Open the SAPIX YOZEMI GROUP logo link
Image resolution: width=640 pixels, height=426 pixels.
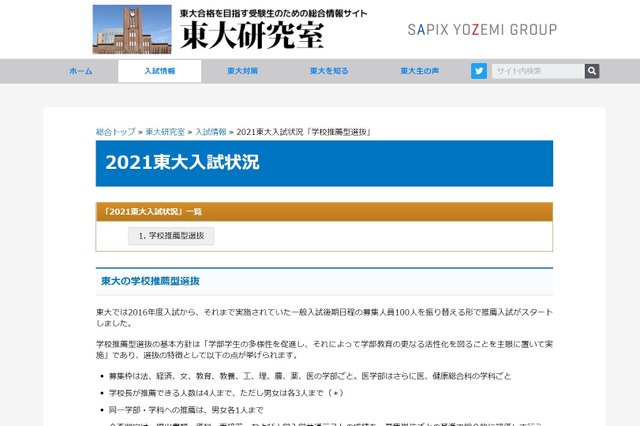click(x=482, y=30)
